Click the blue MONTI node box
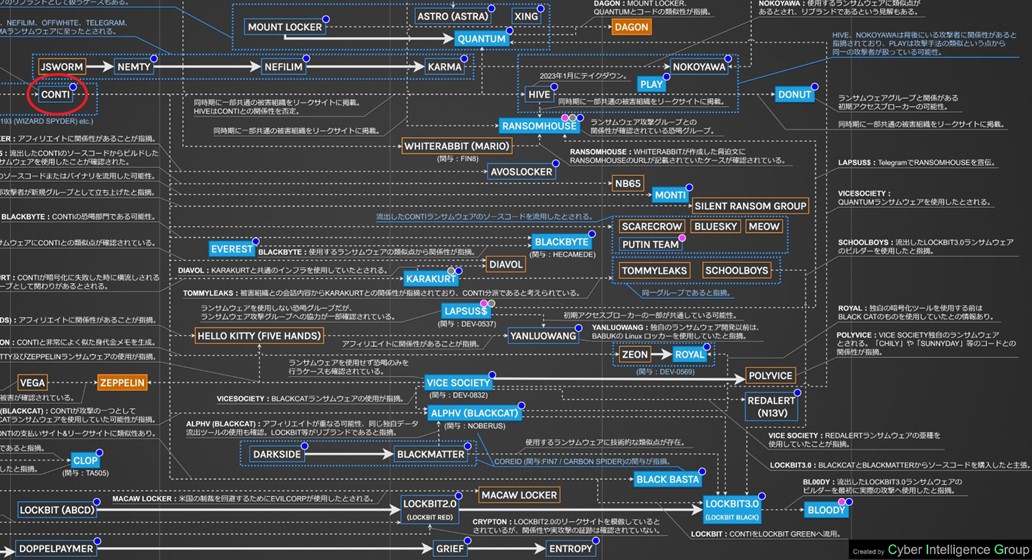 click(x=671, y=195)
